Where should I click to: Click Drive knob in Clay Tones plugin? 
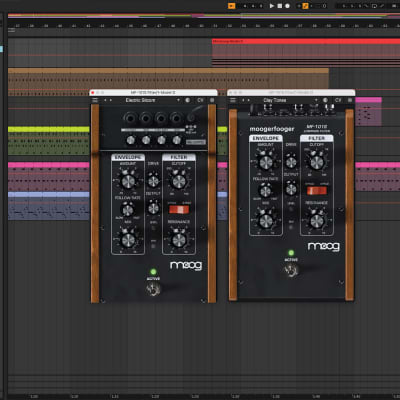[291, 162]
